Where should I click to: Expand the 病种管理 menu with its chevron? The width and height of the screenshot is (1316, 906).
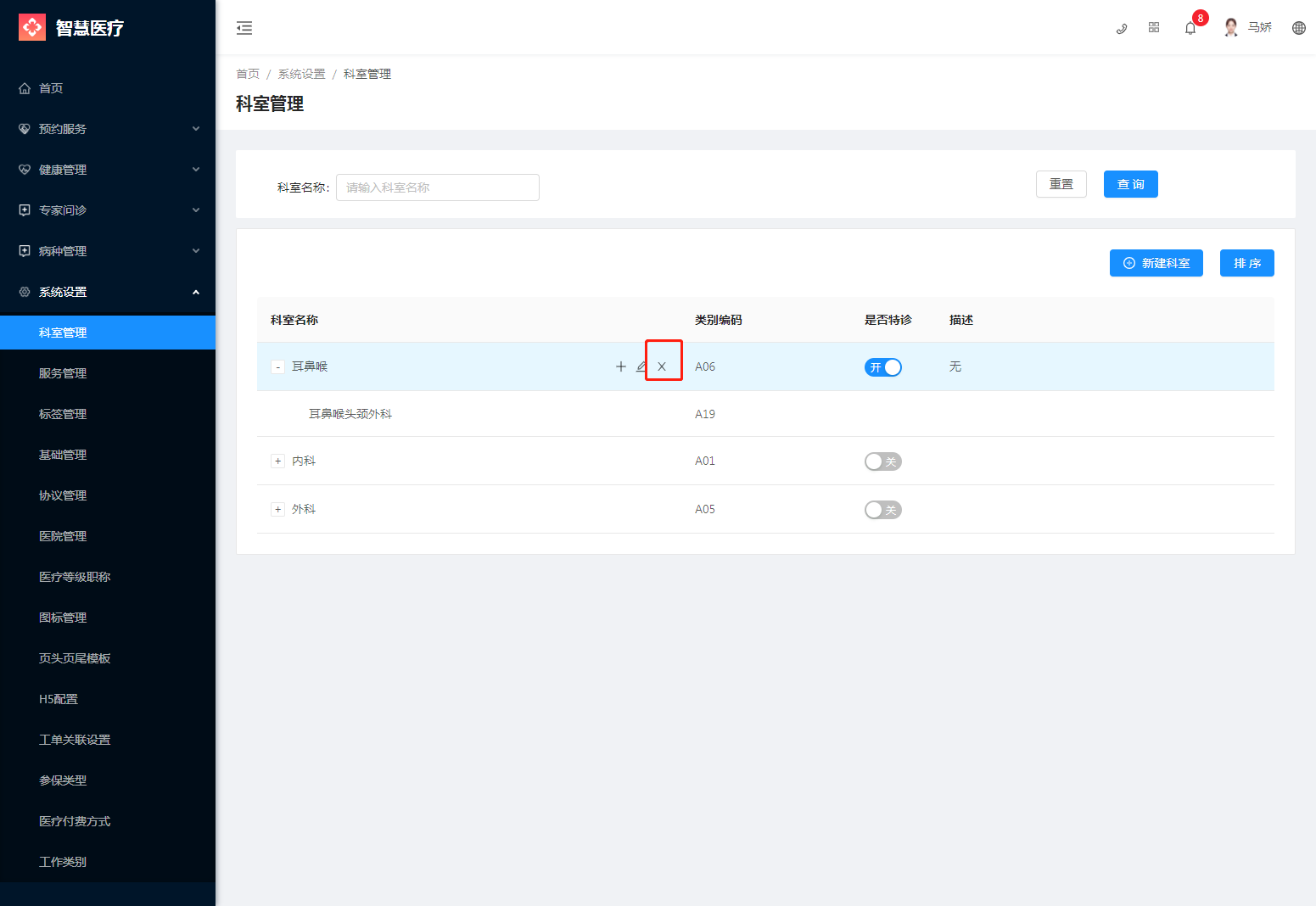click(196, 251)
